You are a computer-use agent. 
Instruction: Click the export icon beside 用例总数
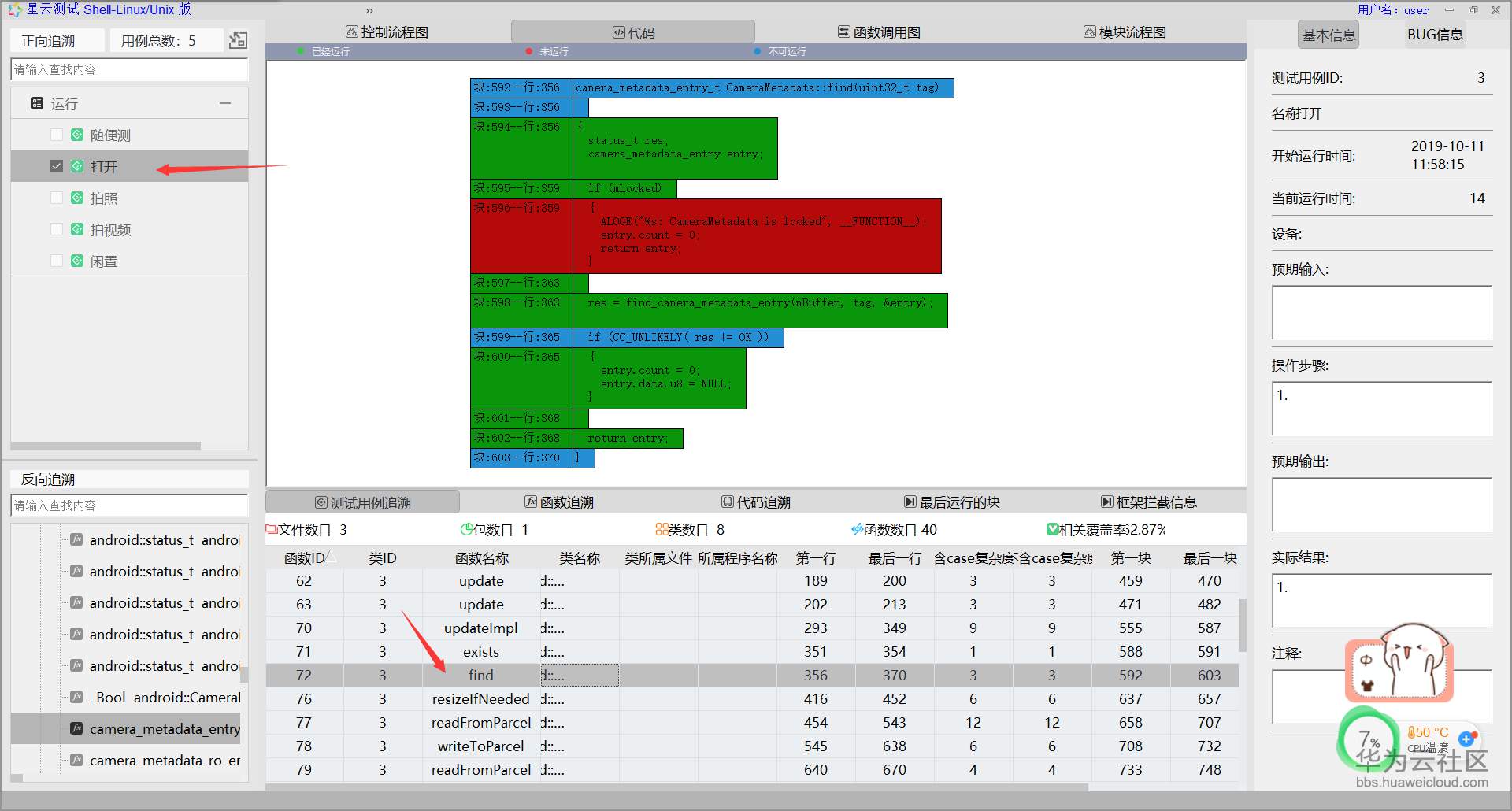click(x=238, y=40)
